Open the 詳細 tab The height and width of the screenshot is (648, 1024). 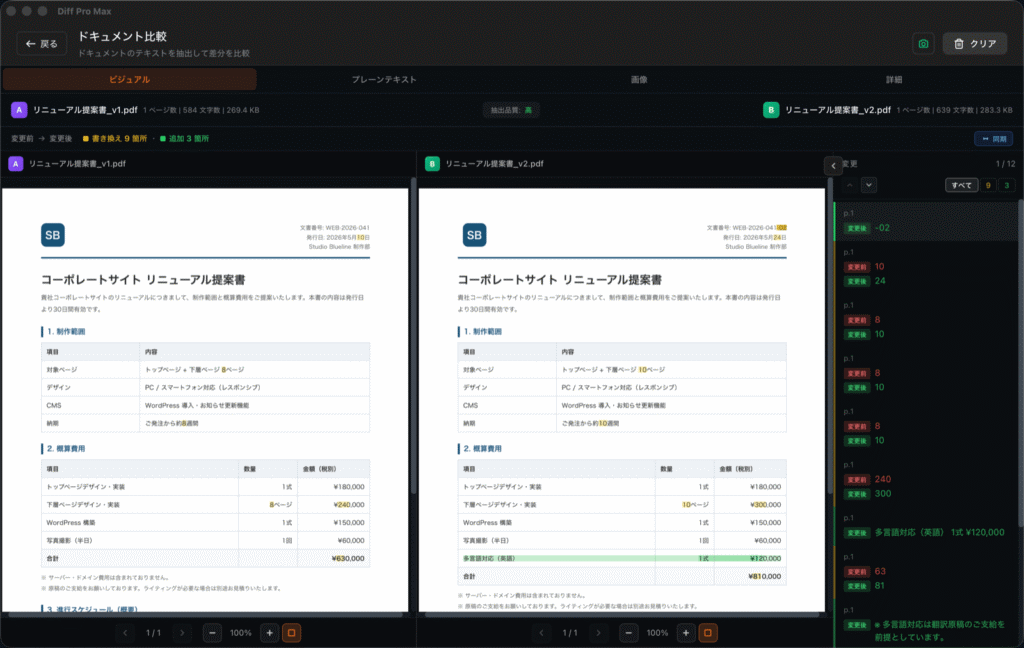(893, 79)
